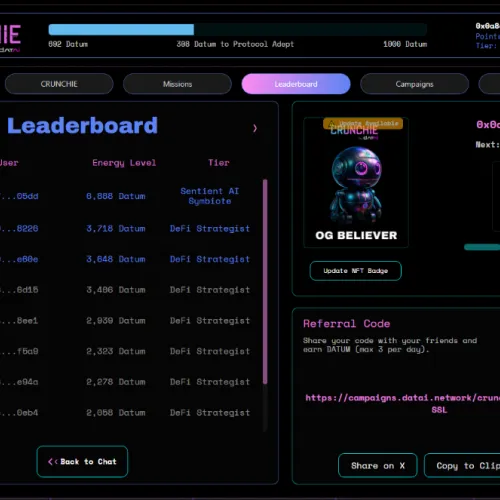Click the Tier column header
This screenshot has width=500, height=500.
click(x=219, y=163)
